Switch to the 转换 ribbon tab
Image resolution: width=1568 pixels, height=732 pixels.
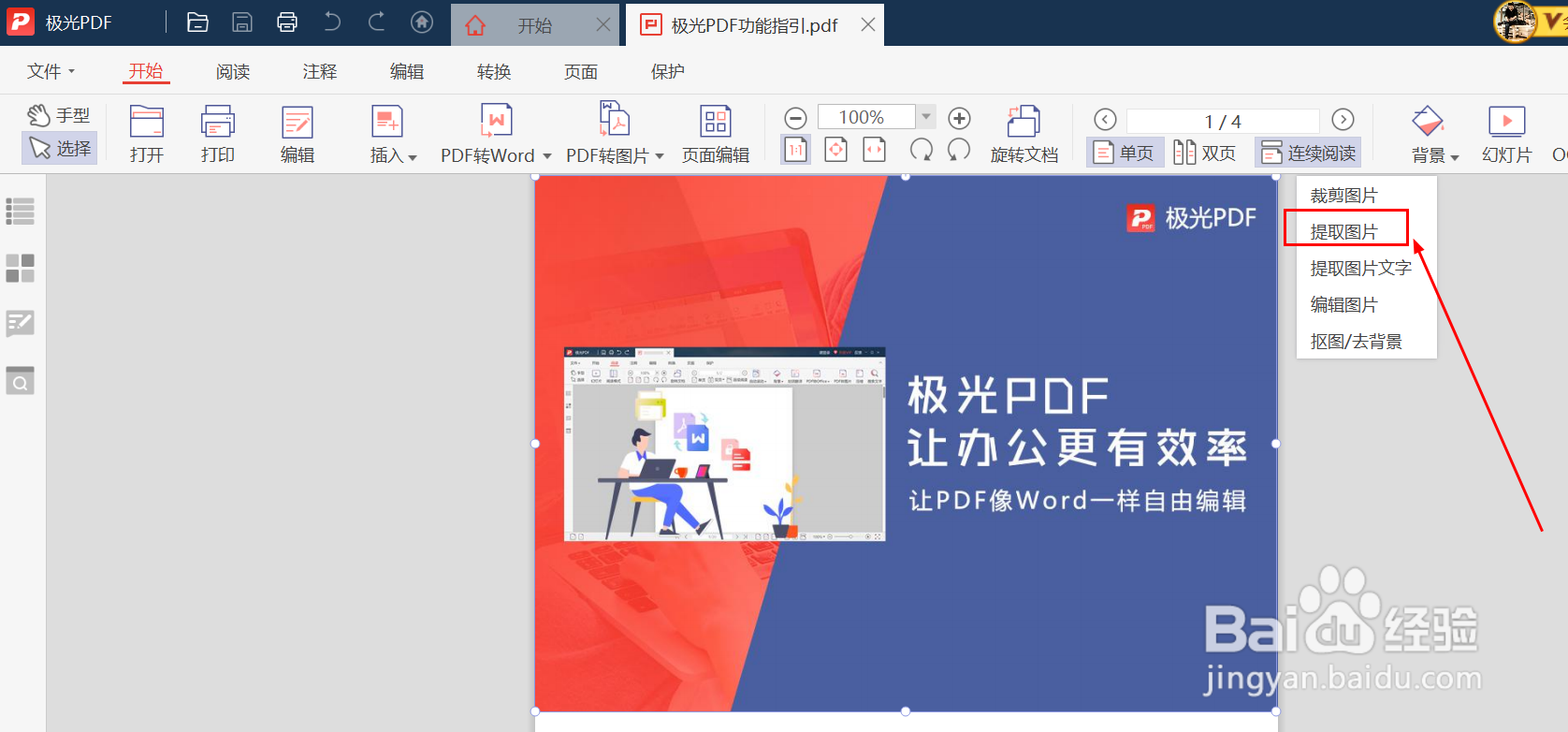[494, 71]
